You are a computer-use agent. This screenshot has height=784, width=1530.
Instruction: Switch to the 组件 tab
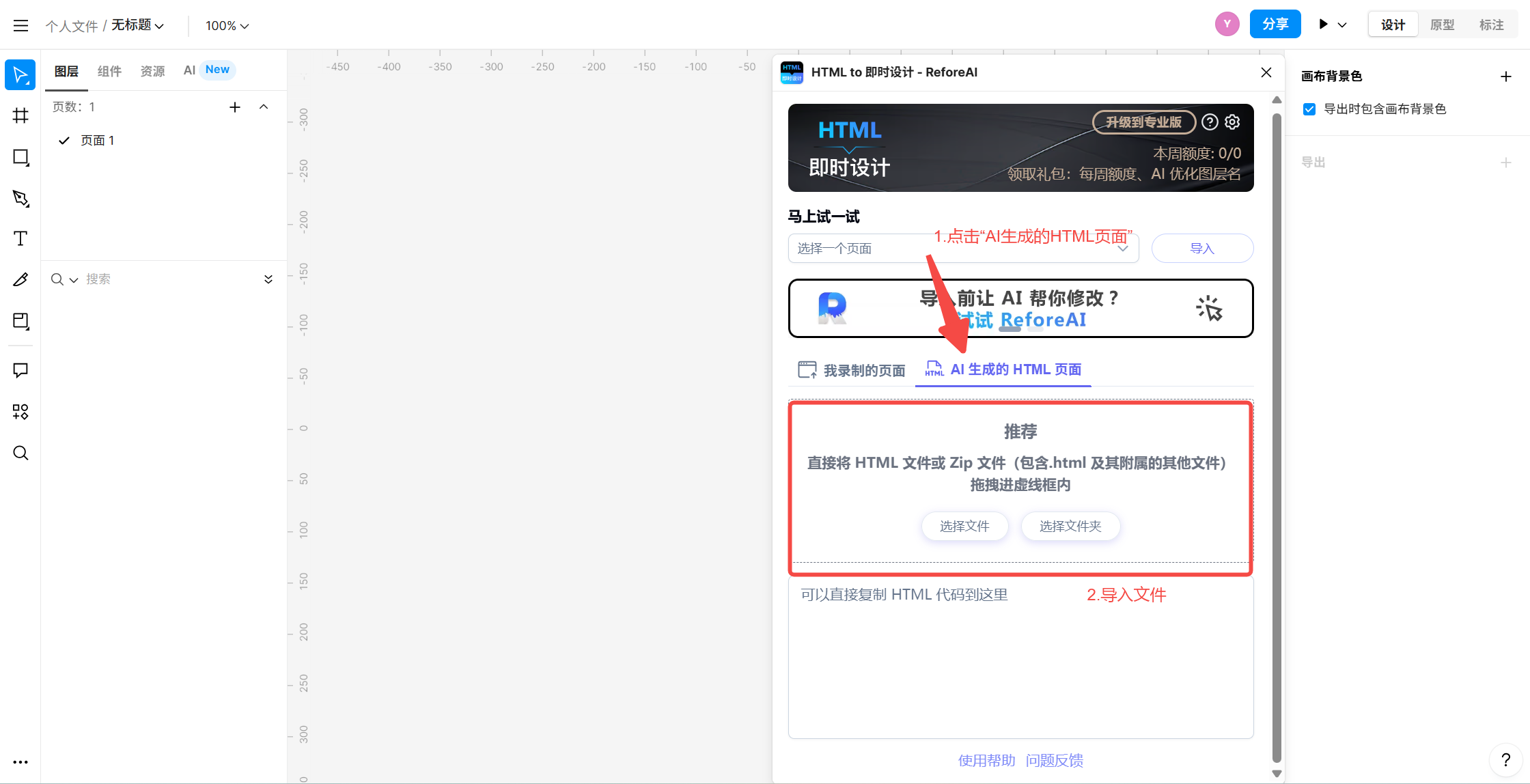click(x=109, y=71)
